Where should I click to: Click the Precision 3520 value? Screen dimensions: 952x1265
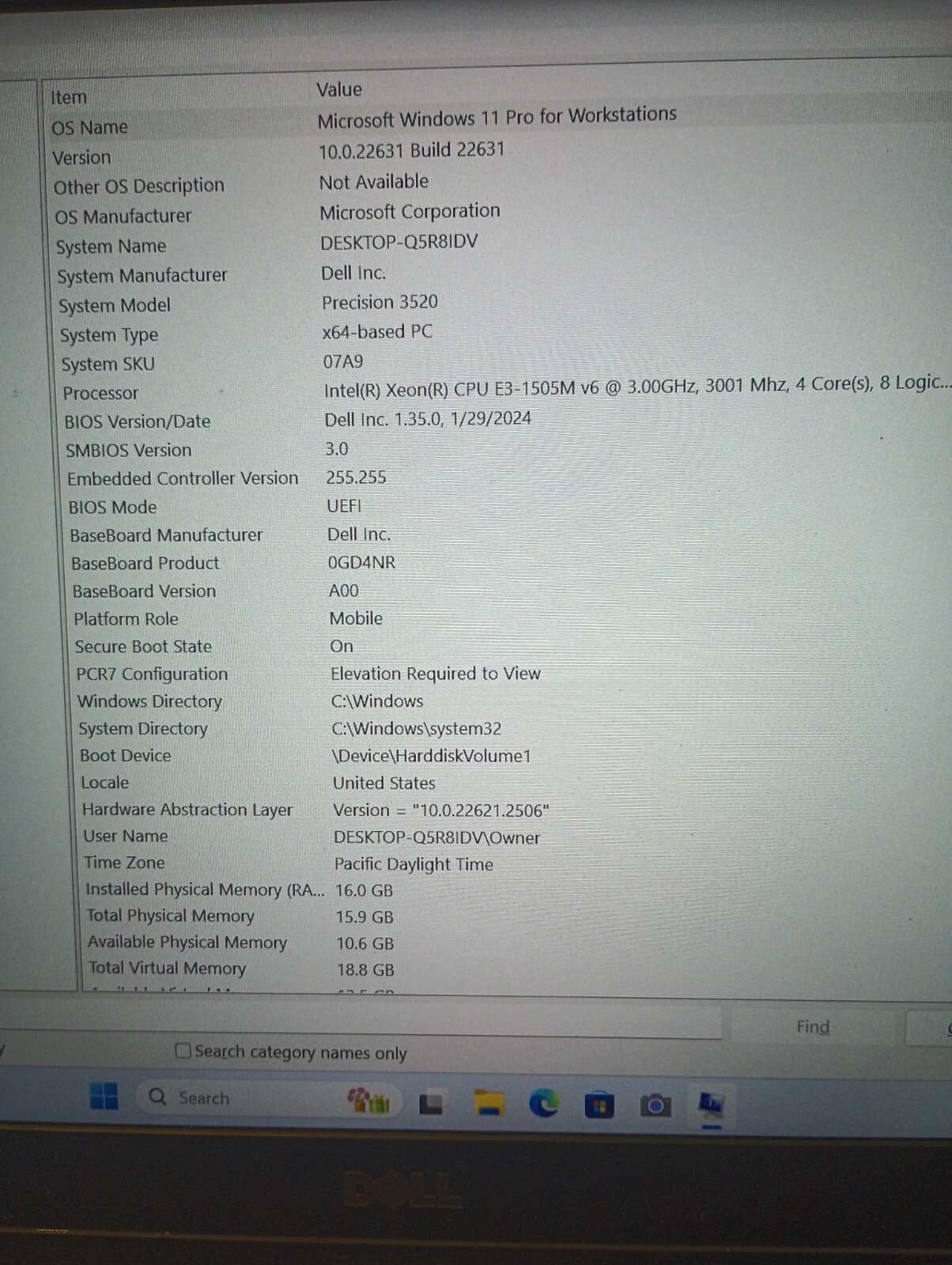coord(380,302)
